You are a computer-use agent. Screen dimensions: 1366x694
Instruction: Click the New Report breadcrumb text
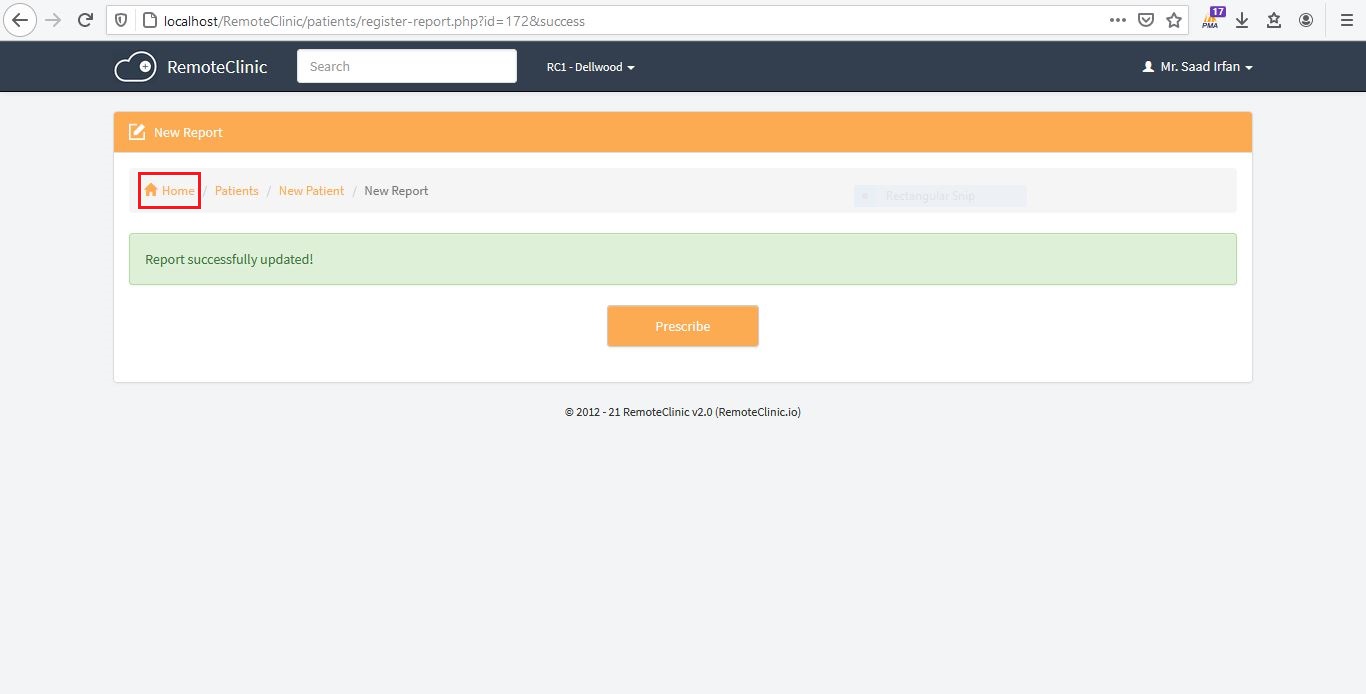(x=396, y=191)
